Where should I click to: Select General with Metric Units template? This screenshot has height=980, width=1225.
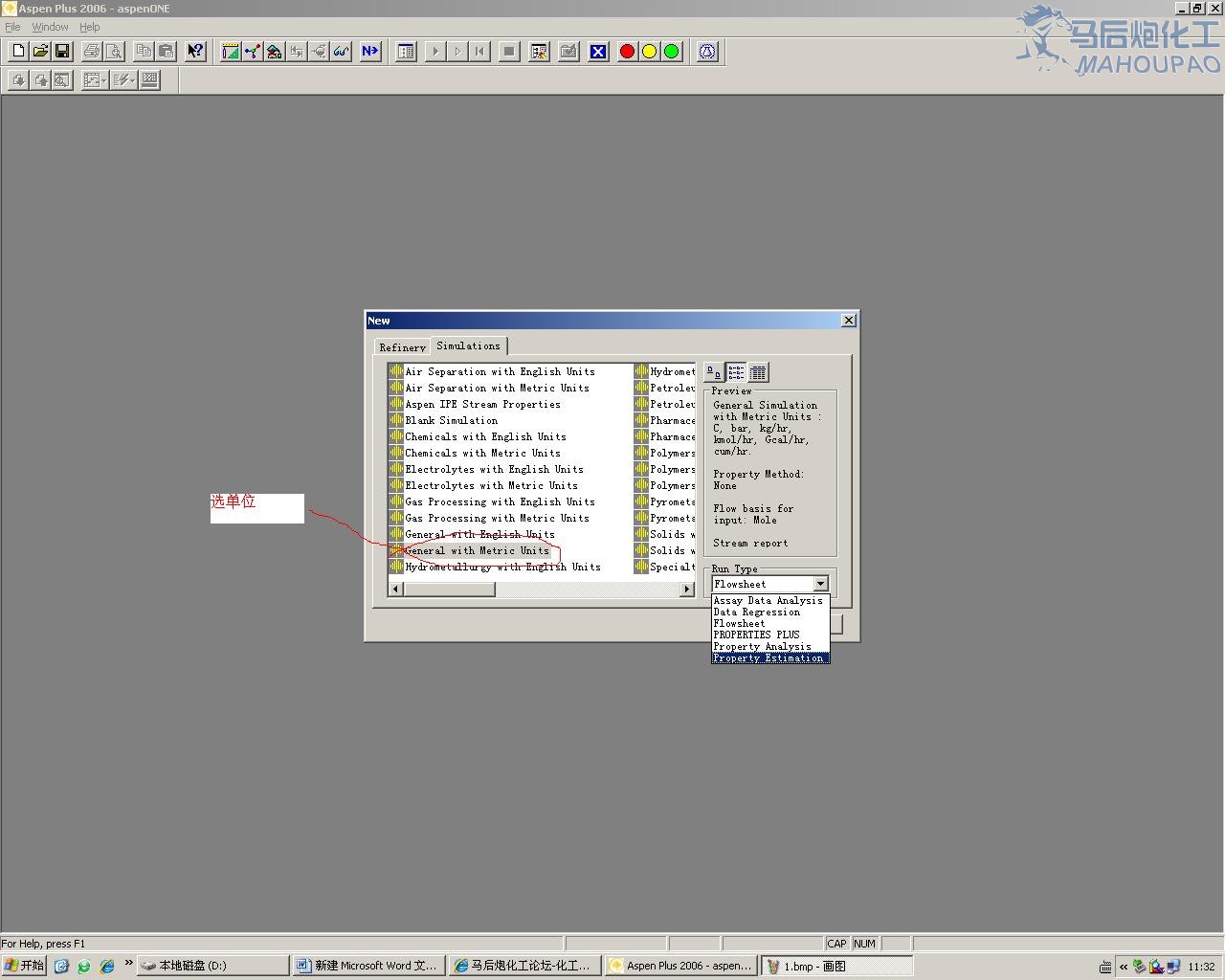(469, 550)
